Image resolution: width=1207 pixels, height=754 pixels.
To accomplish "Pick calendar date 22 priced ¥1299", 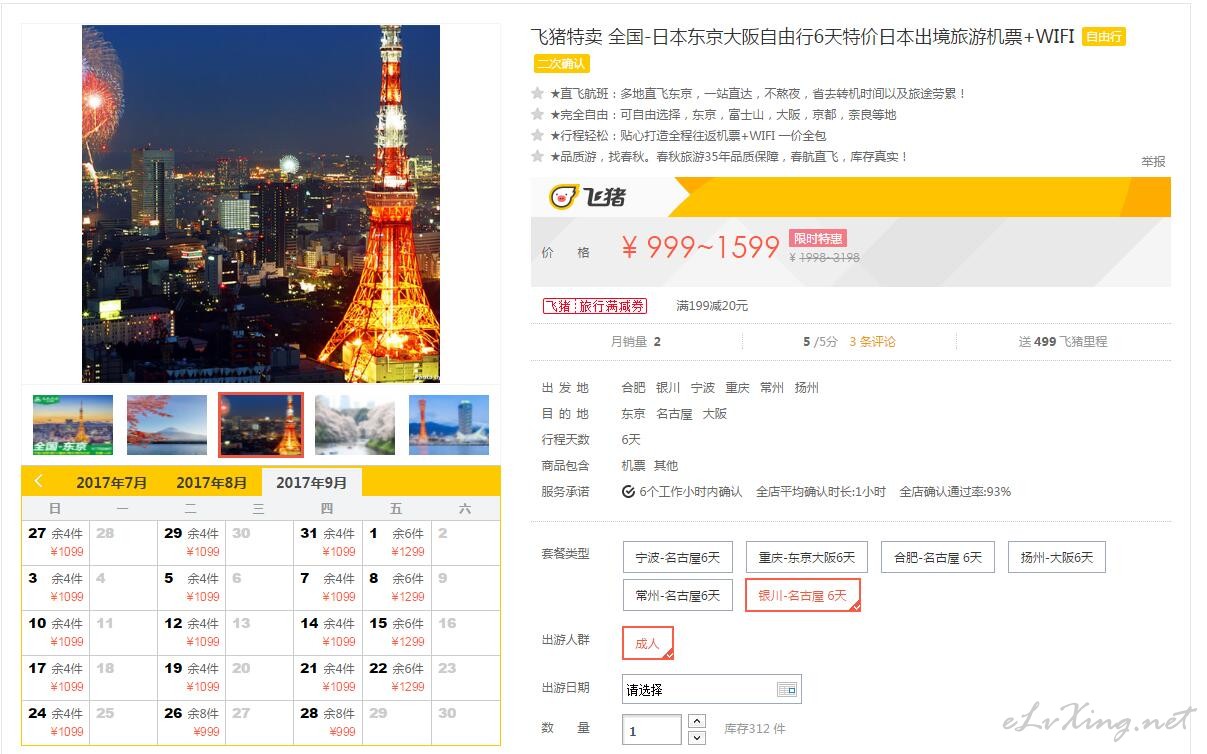I will (397, 678).
